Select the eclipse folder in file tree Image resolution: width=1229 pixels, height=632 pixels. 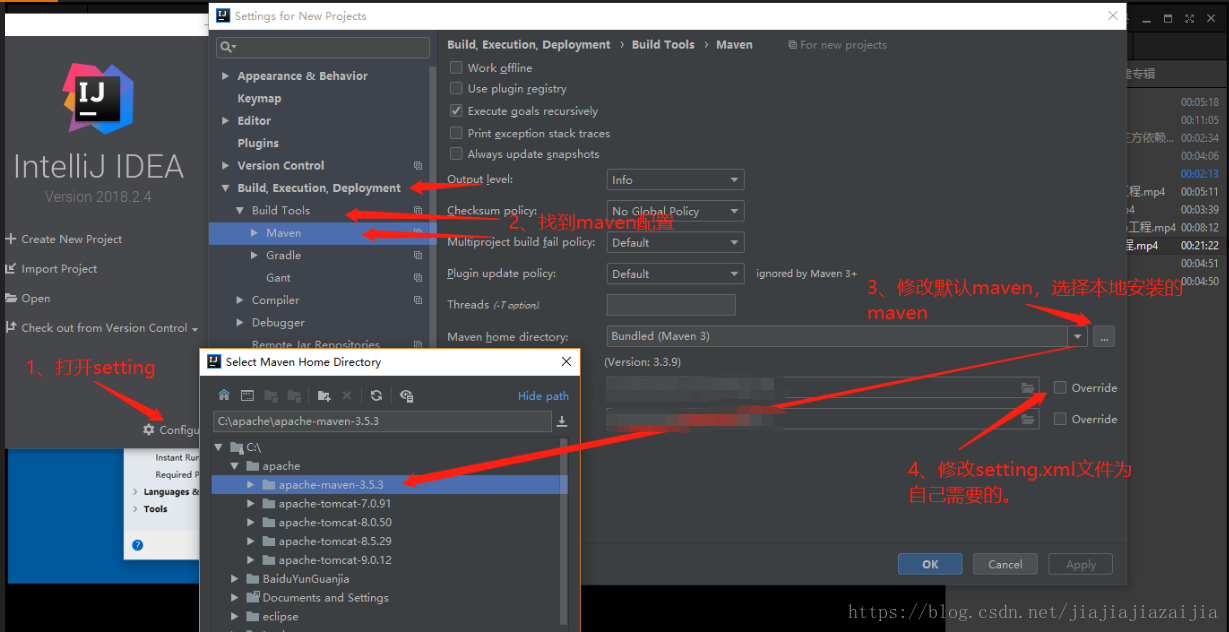coord(280,617)
